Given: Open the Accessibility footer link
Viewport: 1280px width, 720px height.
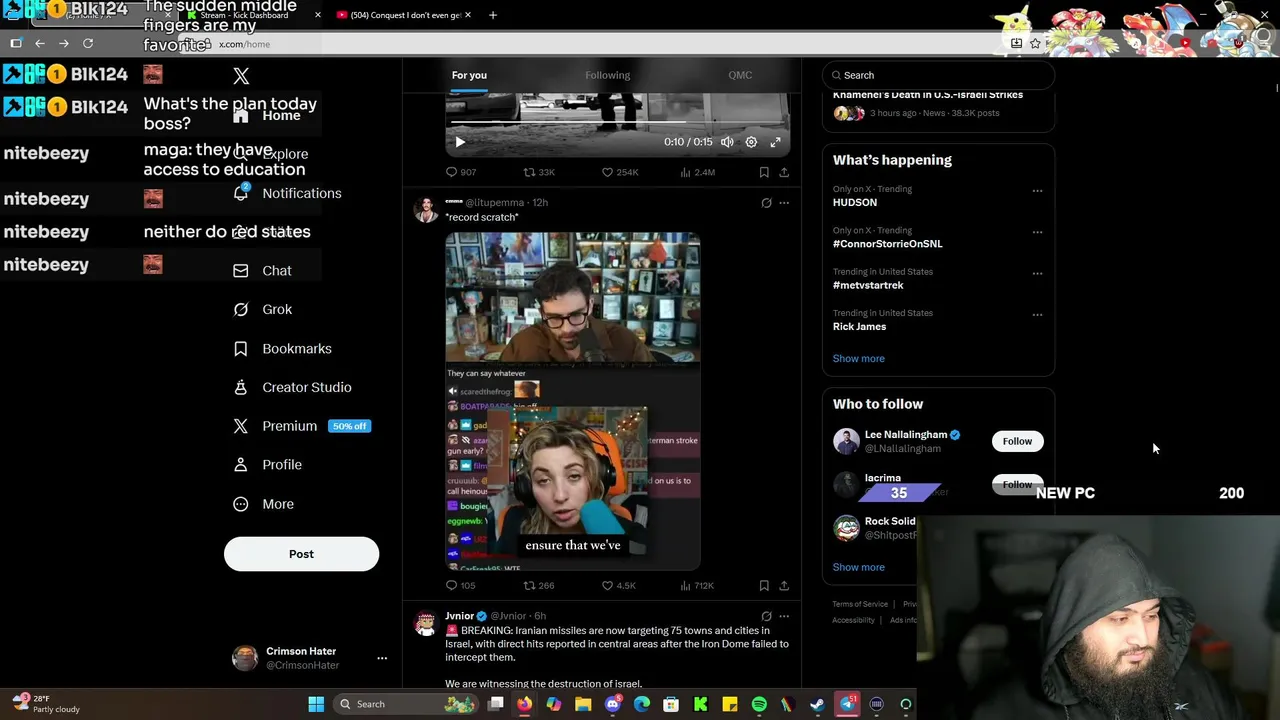Looking at the screenshot, I should coord(853,620).
